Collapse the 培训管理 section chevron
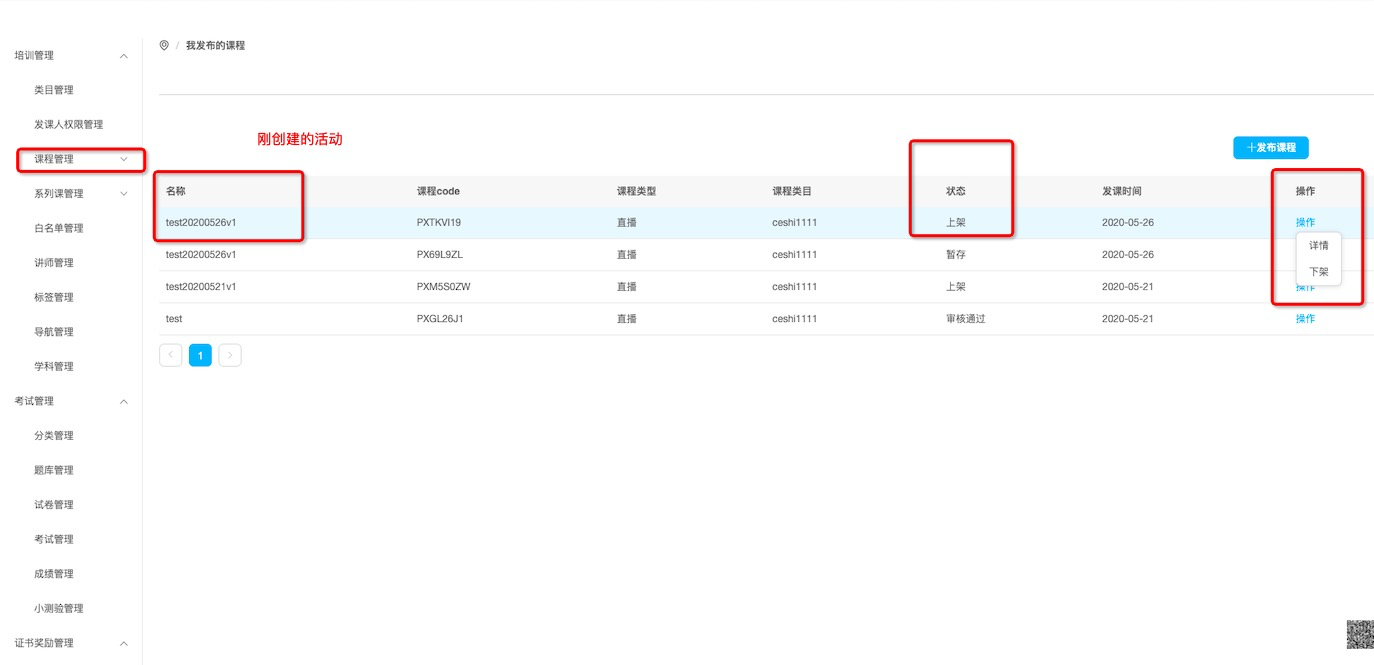 124,56
